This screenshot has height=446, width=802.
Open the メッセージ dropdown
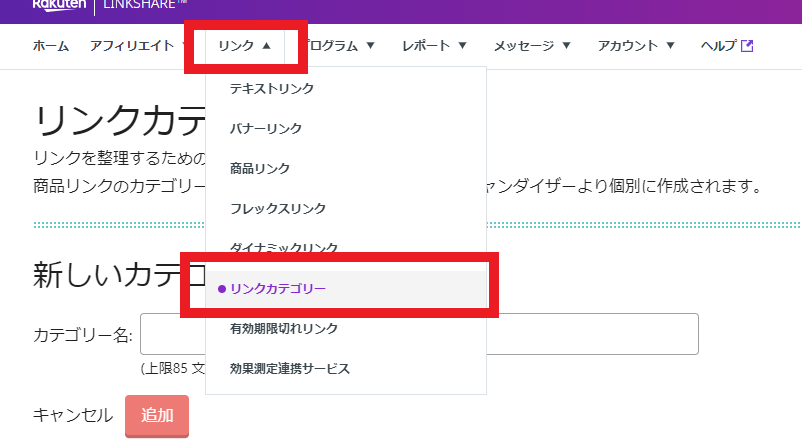click(531, 46)
